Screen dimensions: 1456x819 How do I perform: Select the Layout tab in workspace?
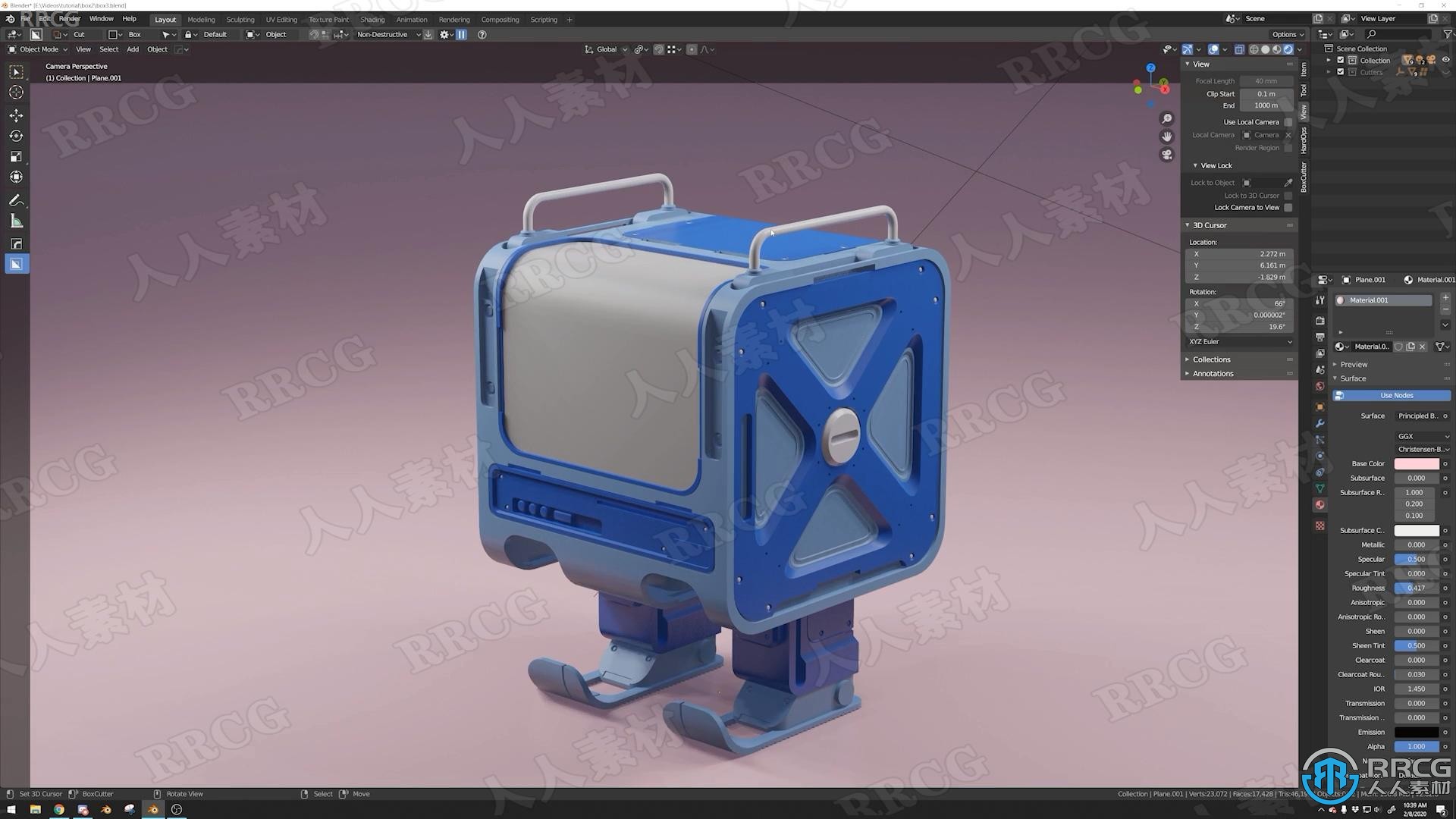coord(165,19)
